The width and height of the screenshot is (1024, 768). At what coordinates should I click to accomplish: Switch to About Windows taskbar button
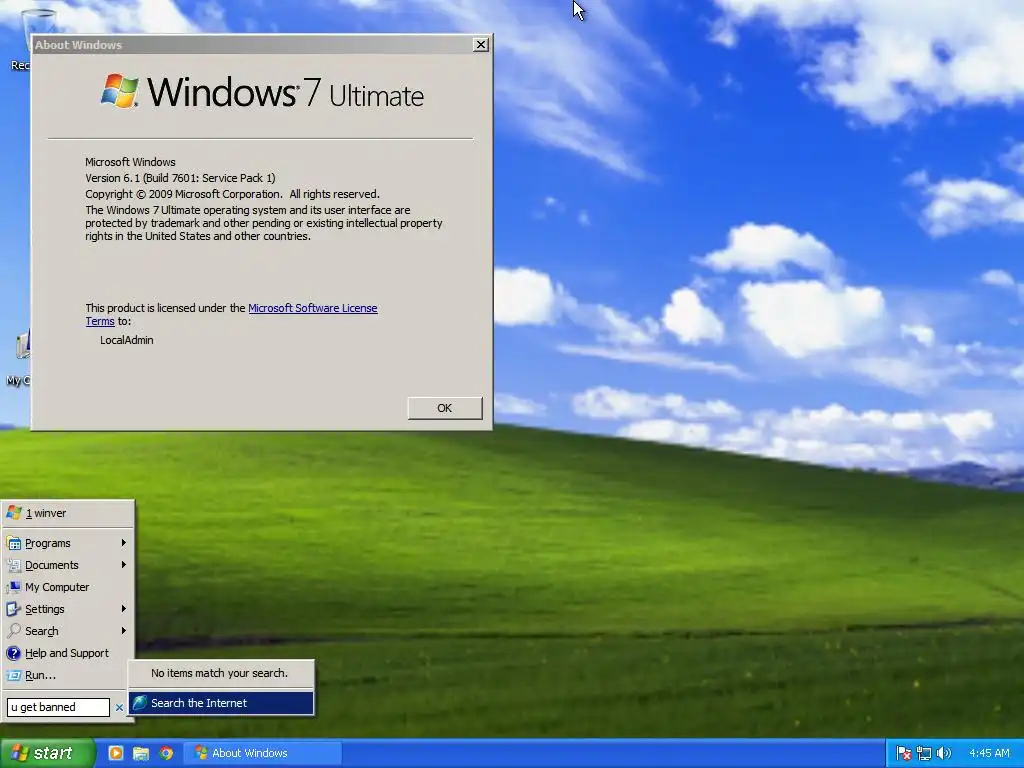(x=262, y=753)
